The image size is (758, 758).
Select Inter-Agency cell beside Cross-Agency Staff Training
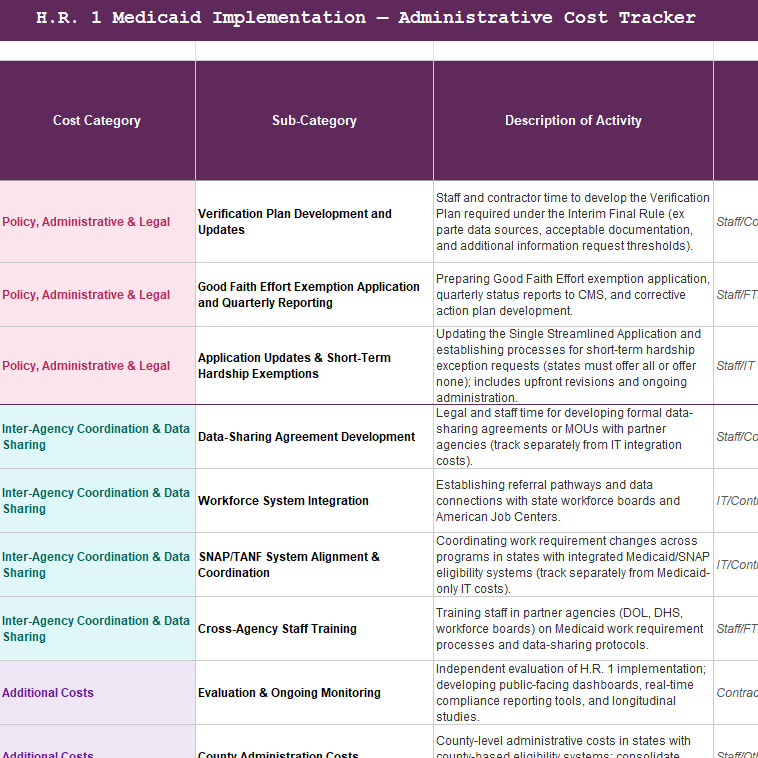[x=97, y=628]
